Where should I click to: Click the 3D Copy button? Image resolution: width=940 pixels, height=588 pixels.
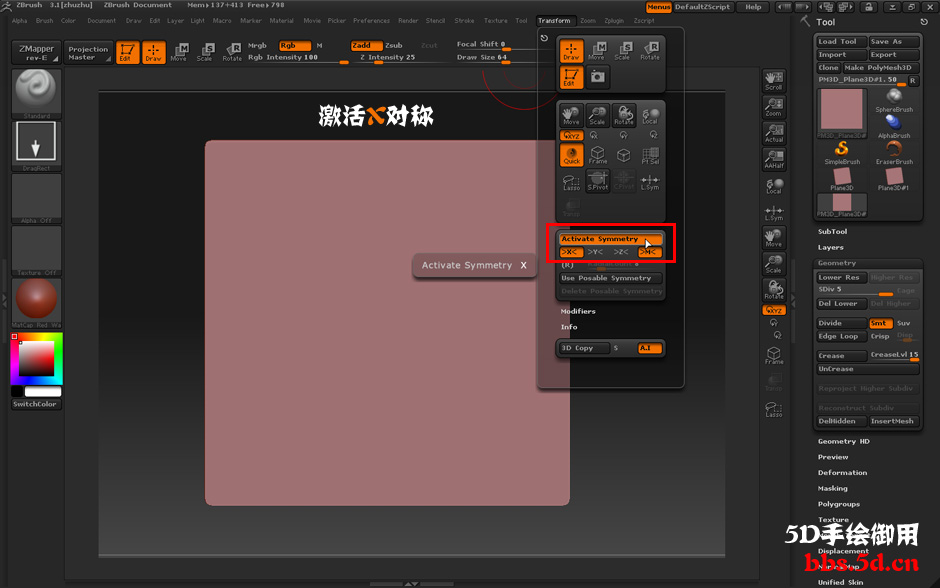pyautogui.click(x=583, y=348)
